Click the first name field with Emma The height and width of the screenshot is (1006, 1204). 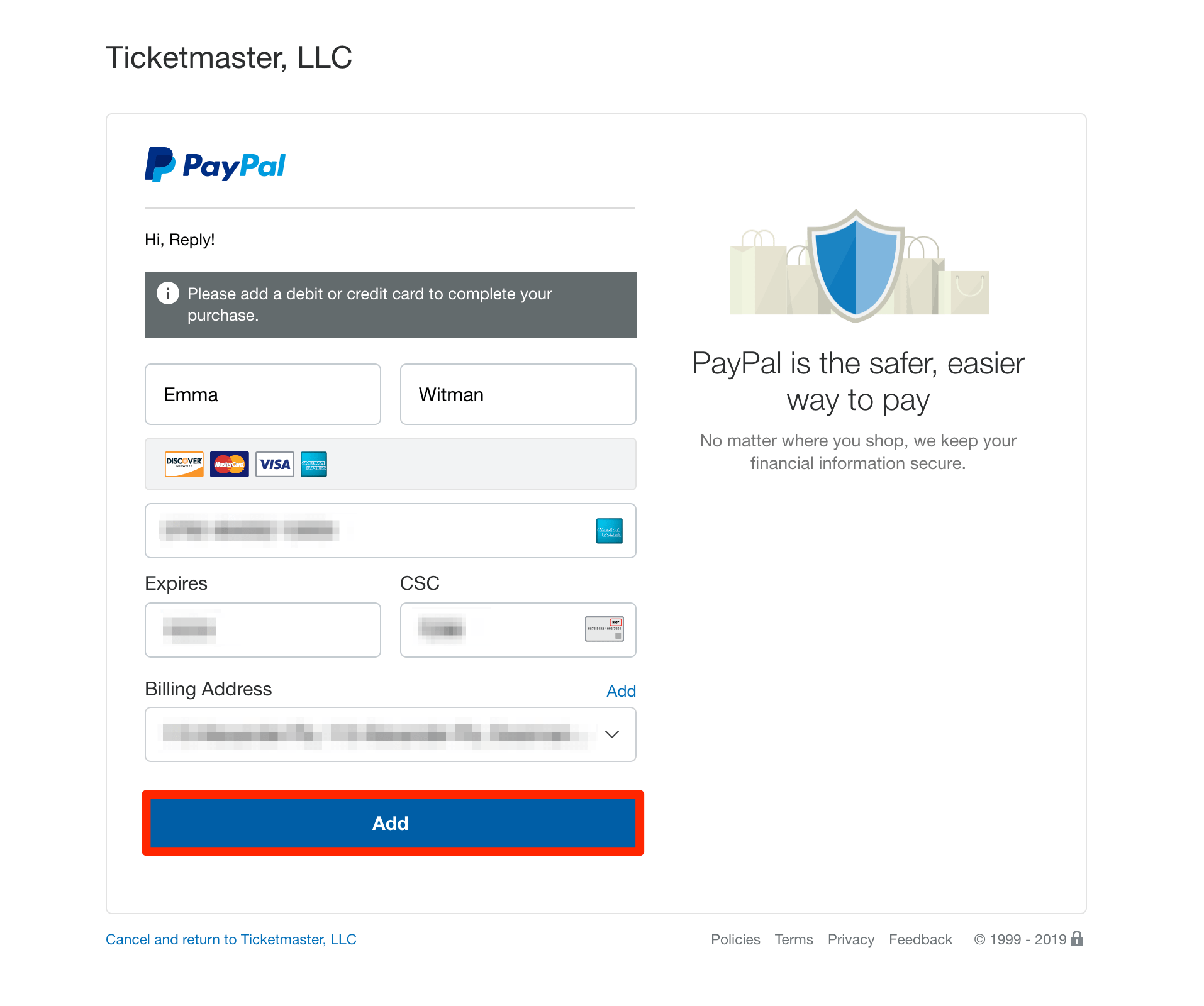[263, 394]
